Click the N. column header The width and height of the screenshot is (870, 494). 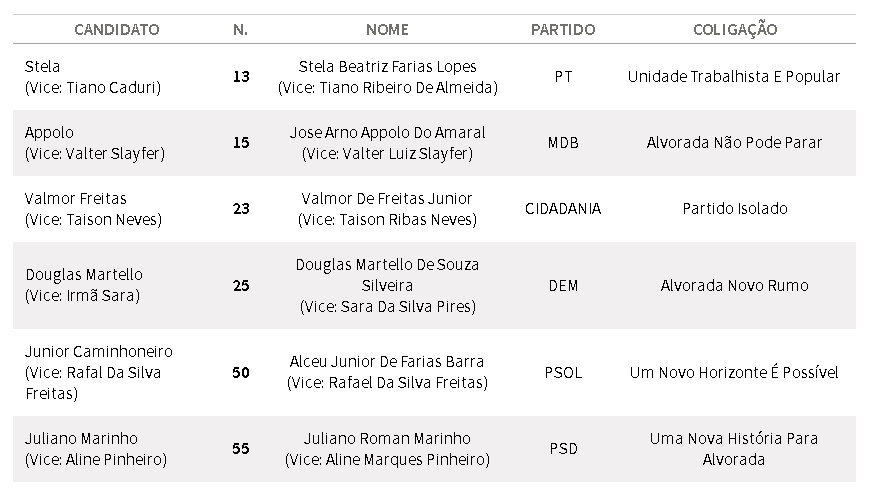coord(240,29)
